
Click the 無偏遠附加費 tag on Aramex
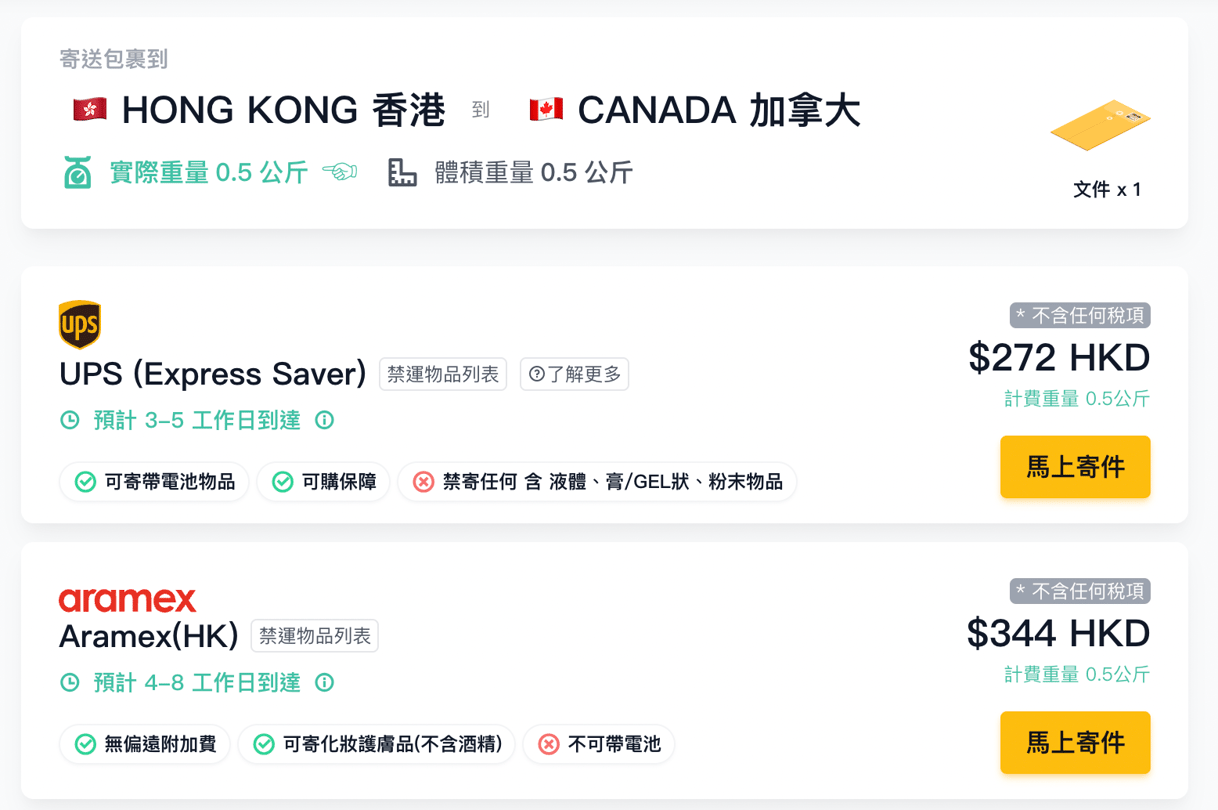(x=146, y=744)
